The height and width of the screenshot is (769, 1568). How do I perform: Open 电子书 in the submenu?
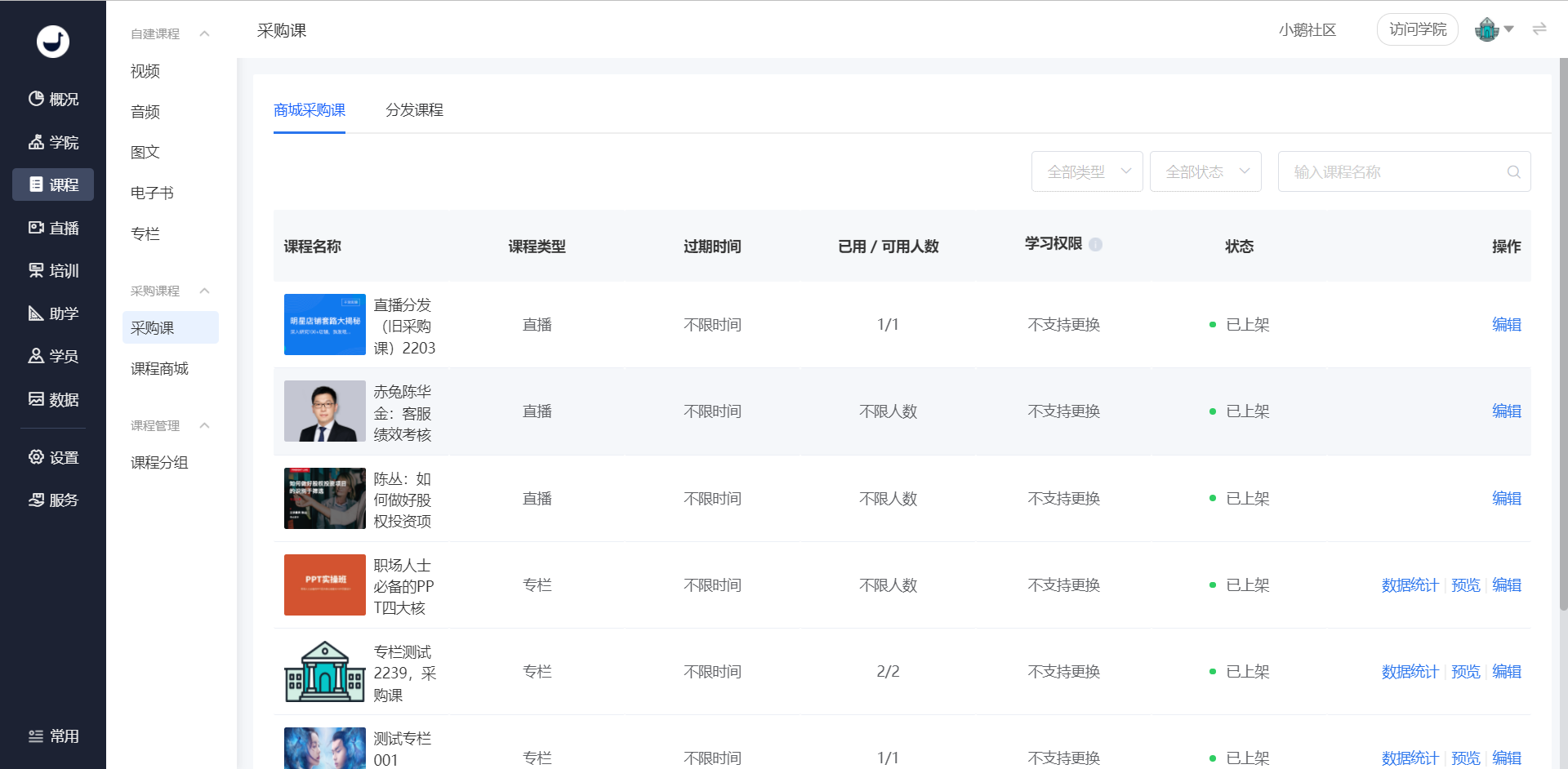coord(152,193)
